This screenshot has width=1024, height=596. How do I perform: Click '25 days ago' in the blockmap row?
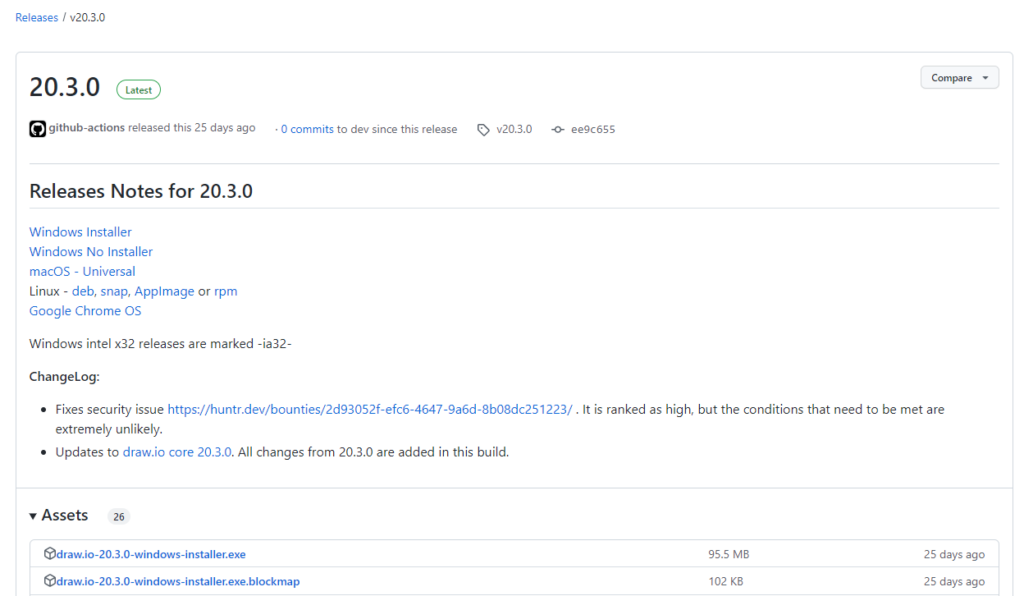point(954,581)
